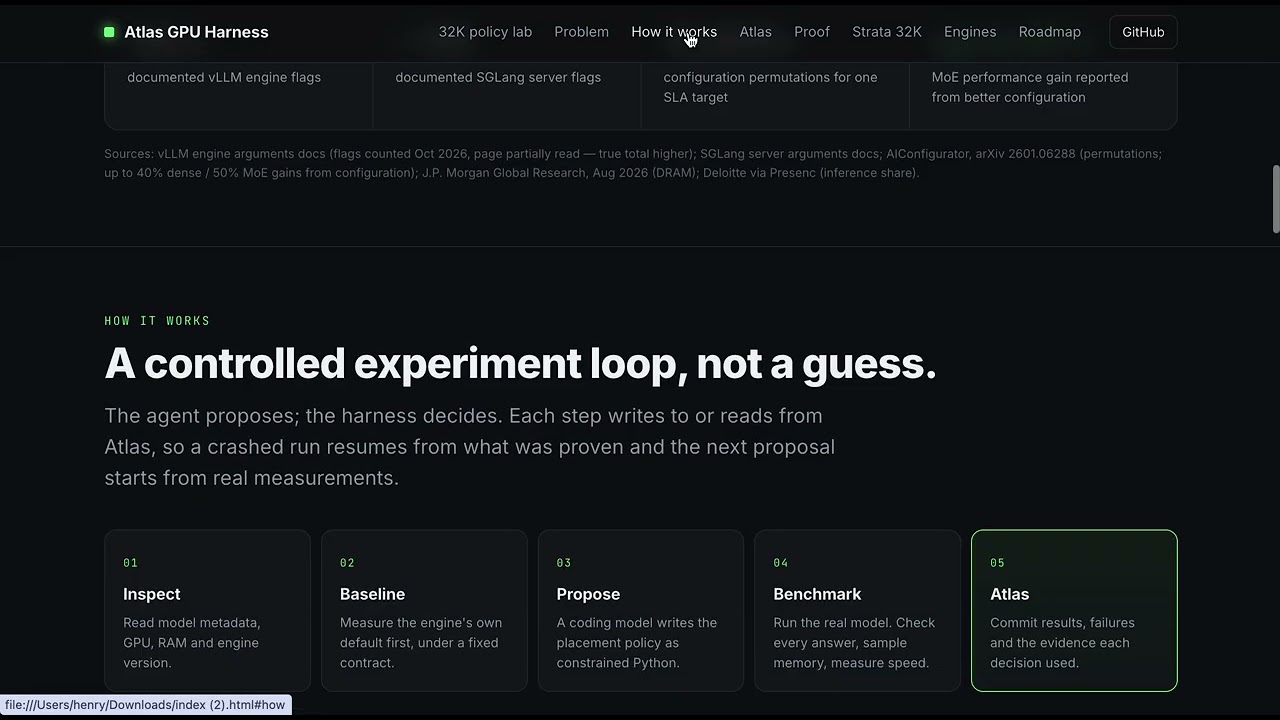Open the Roadmap nav link
This screenshot has width=1280, height=720.
[x=1050, y=32]
